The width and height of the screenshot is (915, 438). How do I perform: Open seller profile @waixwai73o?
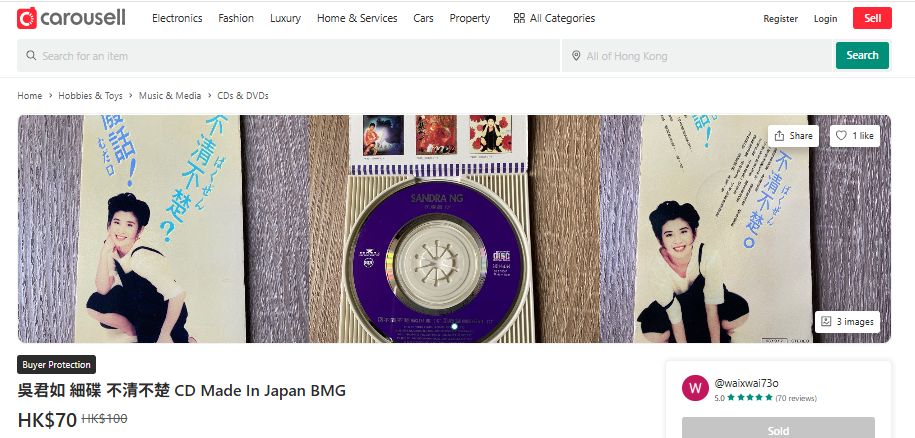pos(746,383)
